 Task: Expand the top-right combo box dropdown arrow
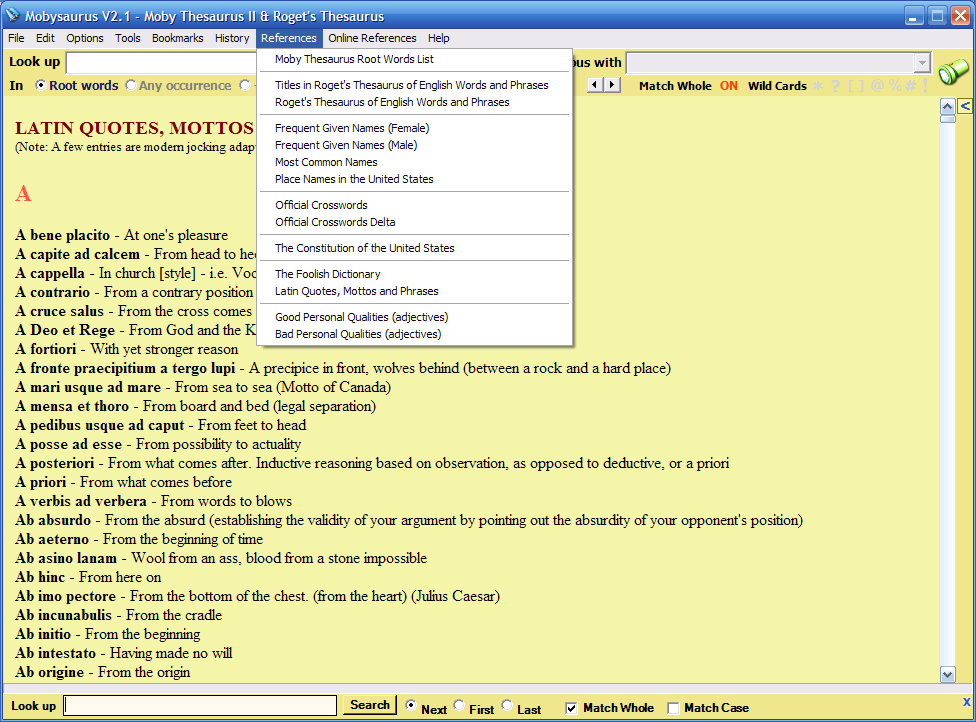[922, 63]
